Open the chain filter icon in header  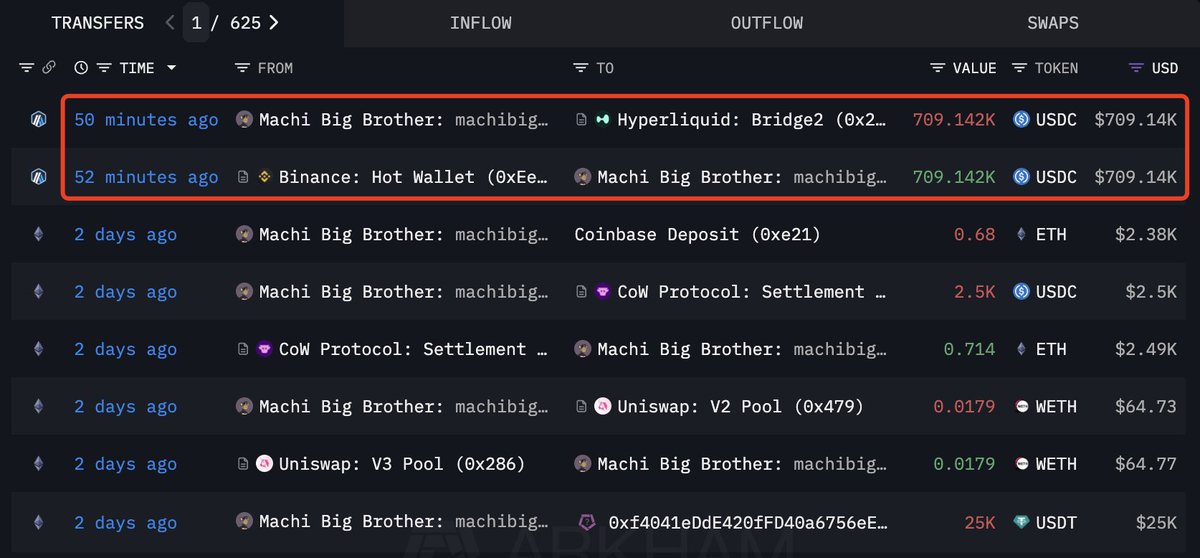[27, 68]
